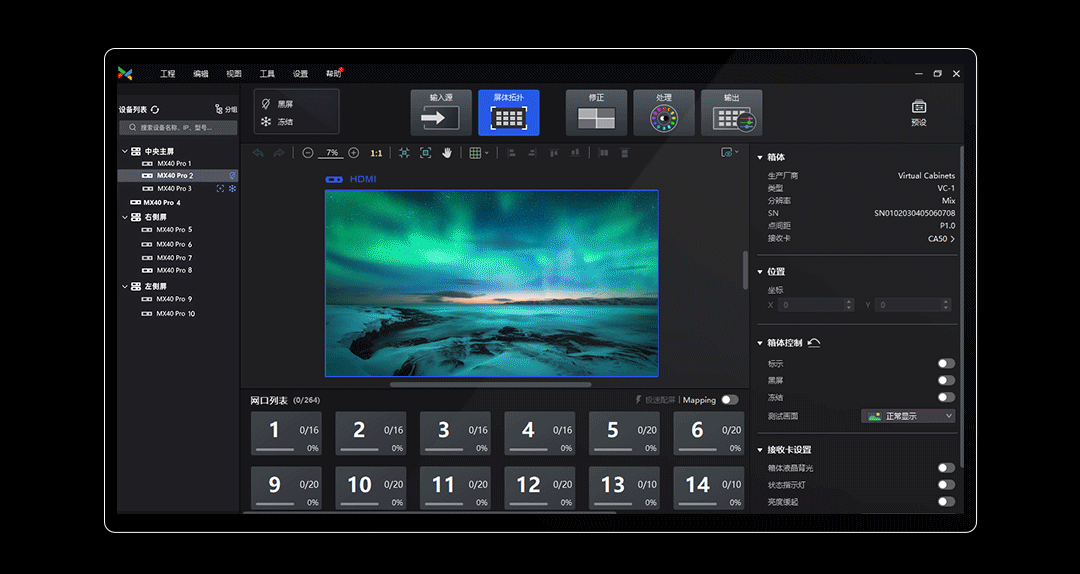Select the hand pan tool
The width and height of the screenshot is (1080, 574).
point(447,153)
